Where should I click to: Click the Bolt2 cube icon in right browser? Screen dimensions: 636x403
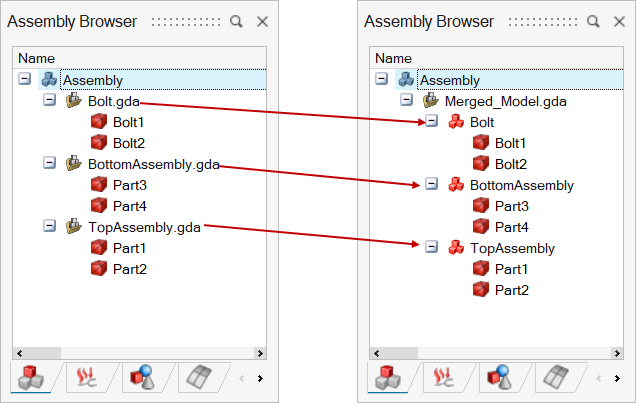[x=481, y=163]
